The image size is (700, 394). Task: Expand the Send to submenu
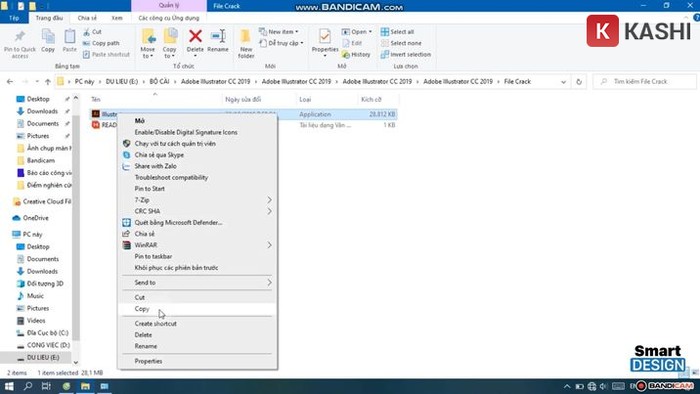269,282
